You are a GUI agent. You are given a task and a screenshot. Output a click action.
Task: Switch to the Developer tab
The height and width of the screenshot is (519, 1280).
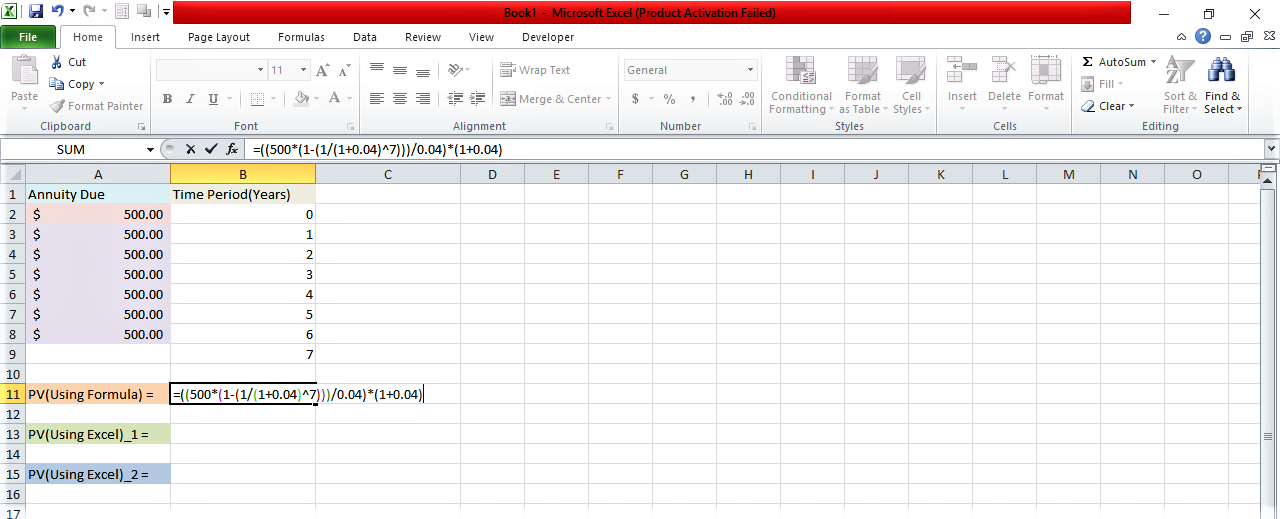click(x=548, y=37)
